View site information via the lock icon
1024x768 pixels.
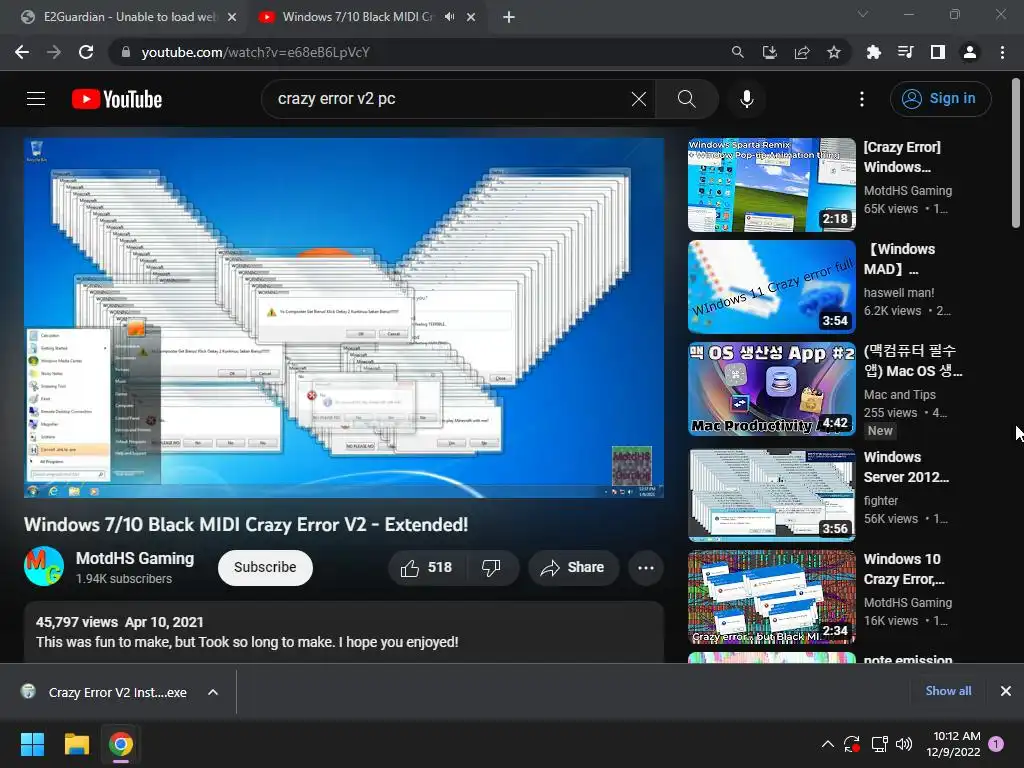click(x=126, y=52)
